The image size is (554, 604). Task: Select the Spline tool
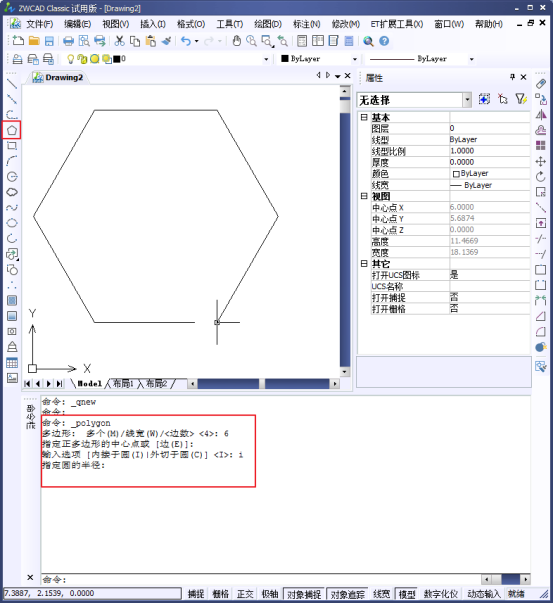pos(12,208)
